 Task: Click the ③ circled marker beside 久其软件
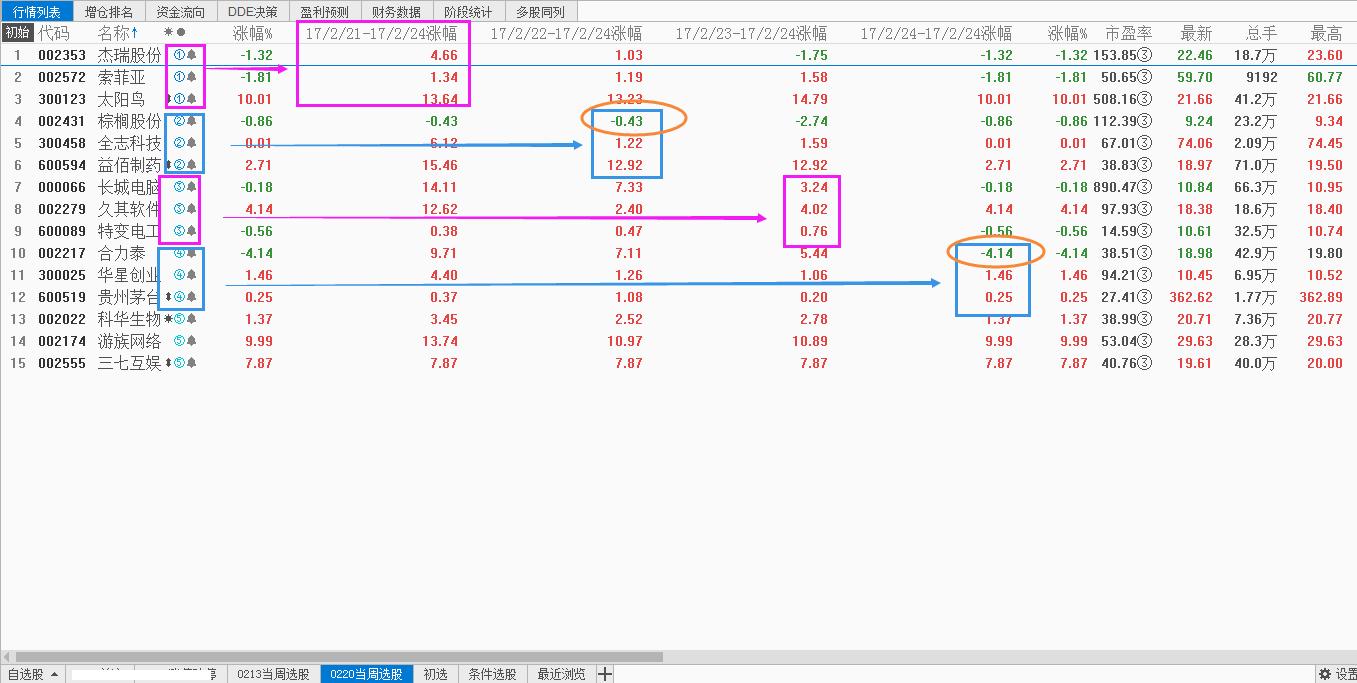point(178,209)
